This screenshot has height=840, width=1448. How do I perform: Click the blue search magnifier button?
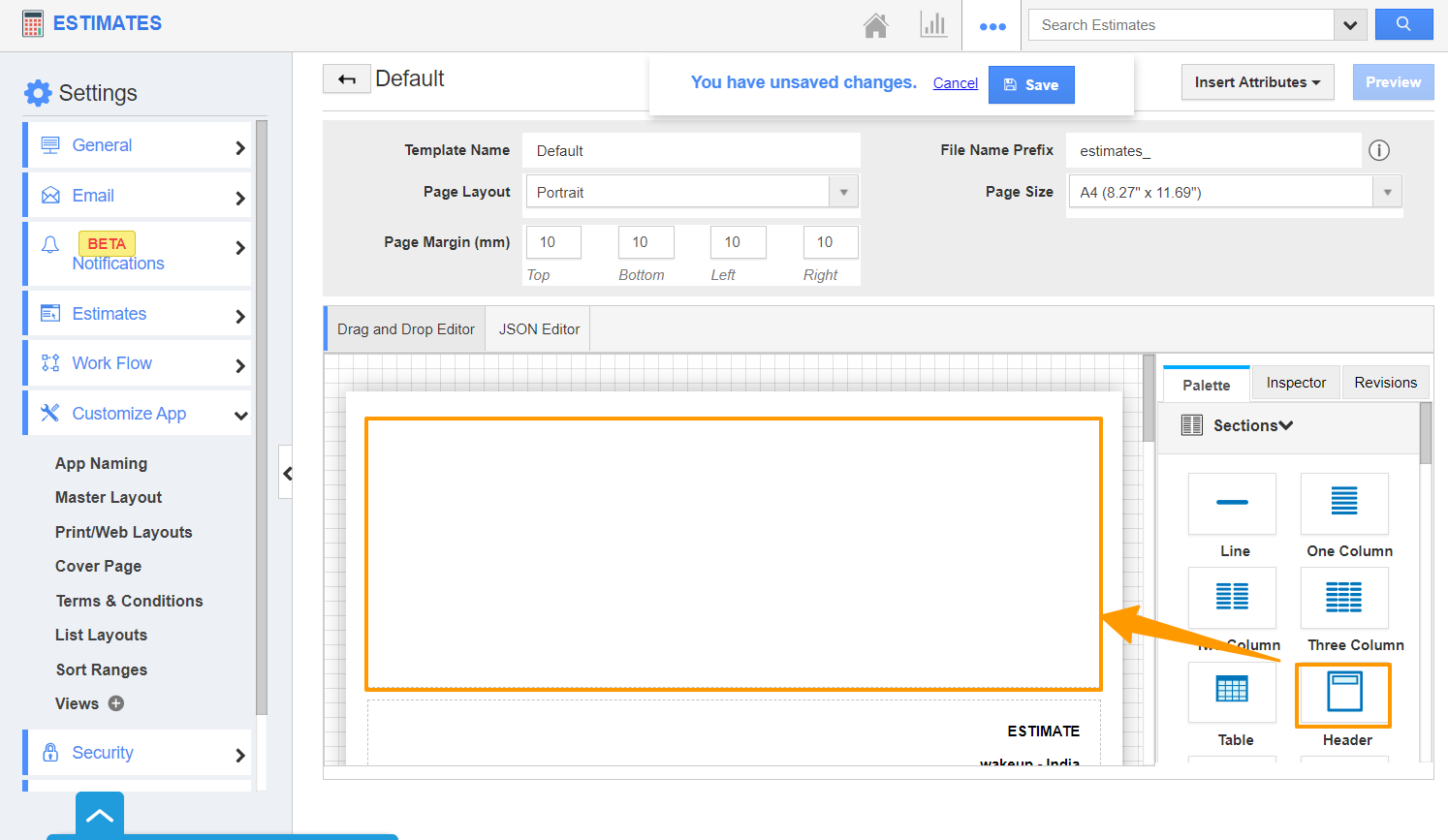click(x=1403, y=25)
